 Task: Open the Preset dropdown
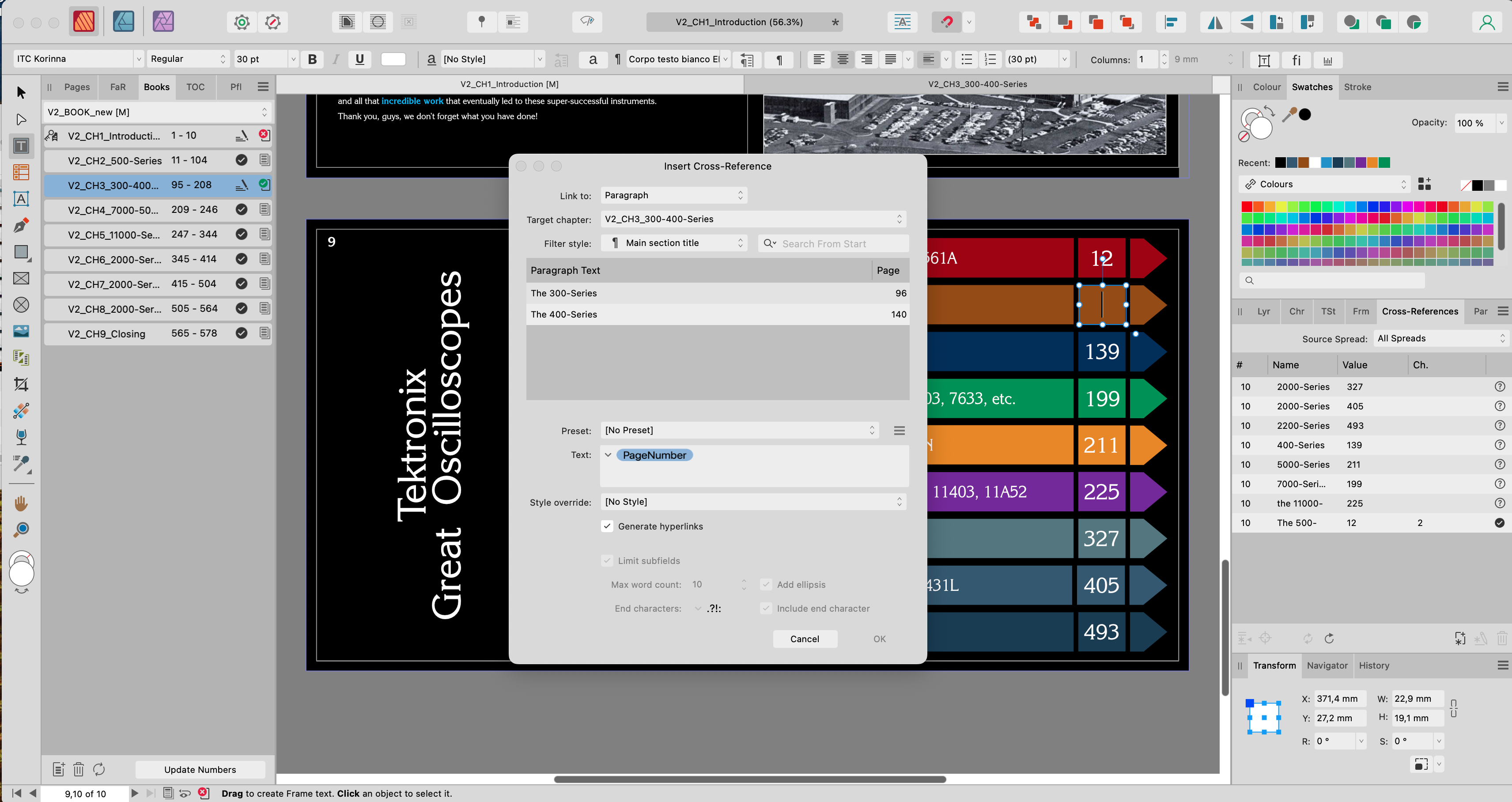[739, 430]
